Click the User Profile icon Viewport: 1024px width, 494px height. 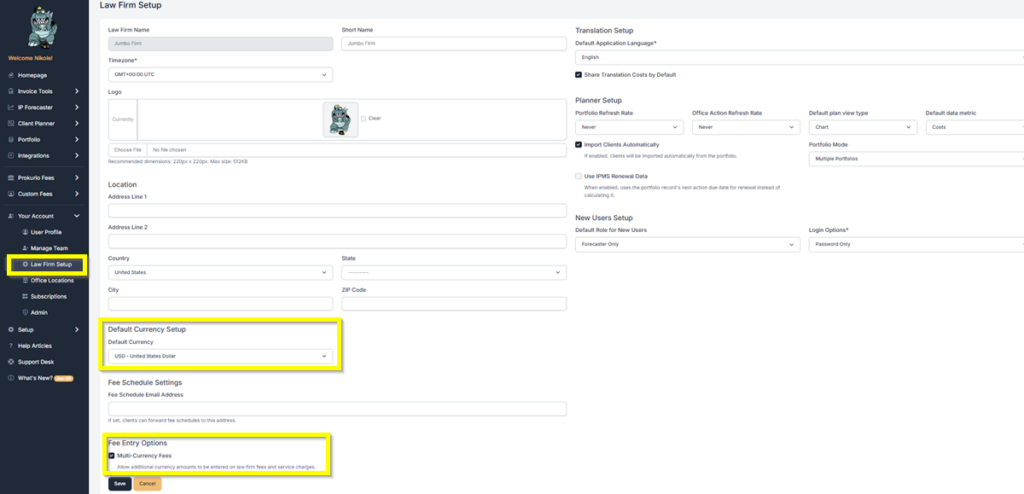point(25,232)
